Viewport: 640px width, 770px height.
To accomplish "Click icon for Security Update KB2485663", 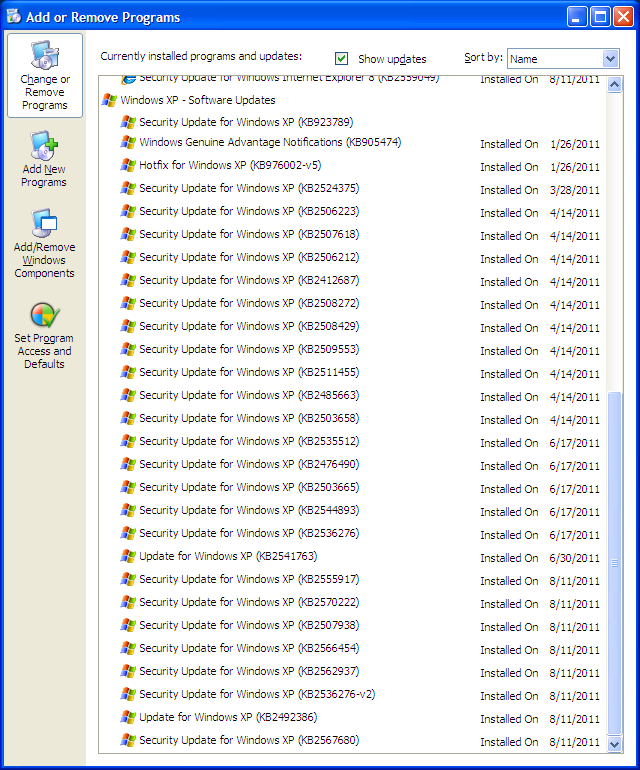I will 128,395.
